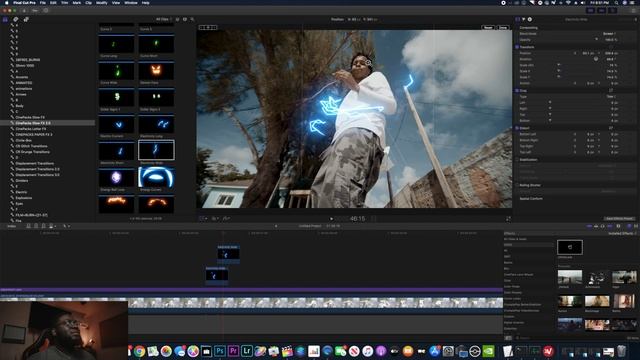Viewport: 640px width, 360px height.
Task: Click the Done button above the viewer
Action: [503, 28]
